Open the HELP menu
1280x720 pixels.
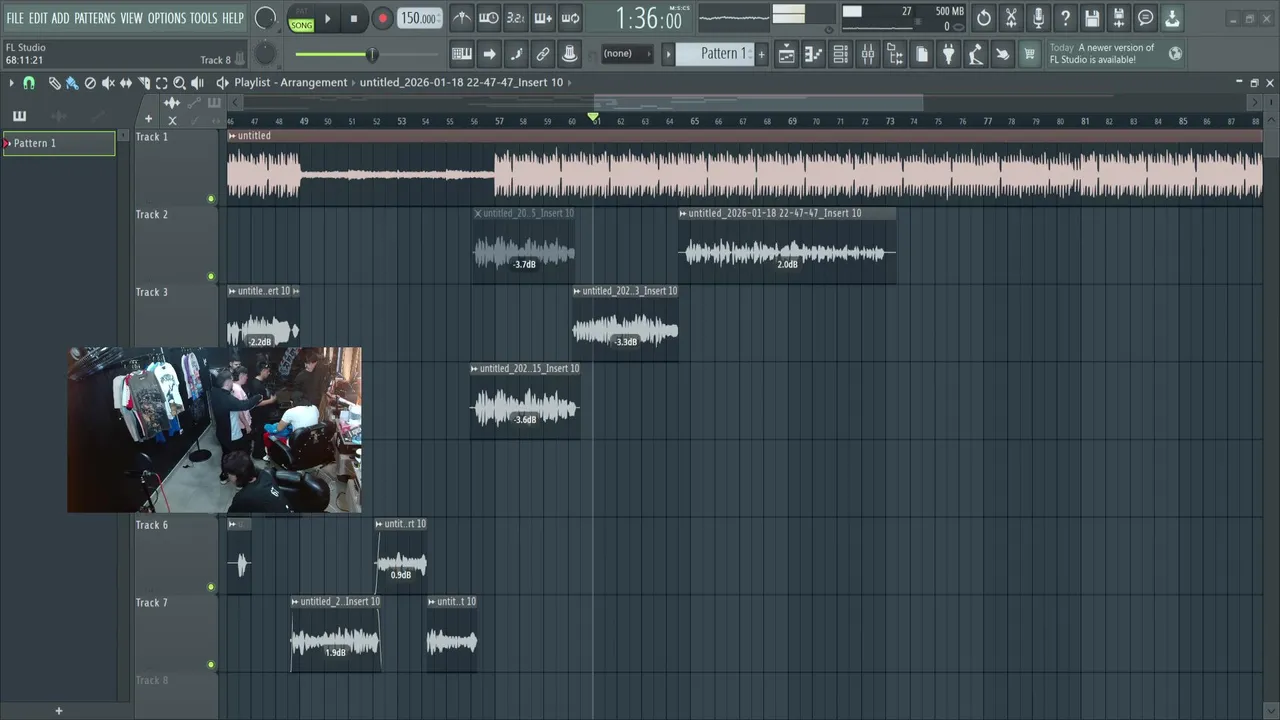point(233,18)
